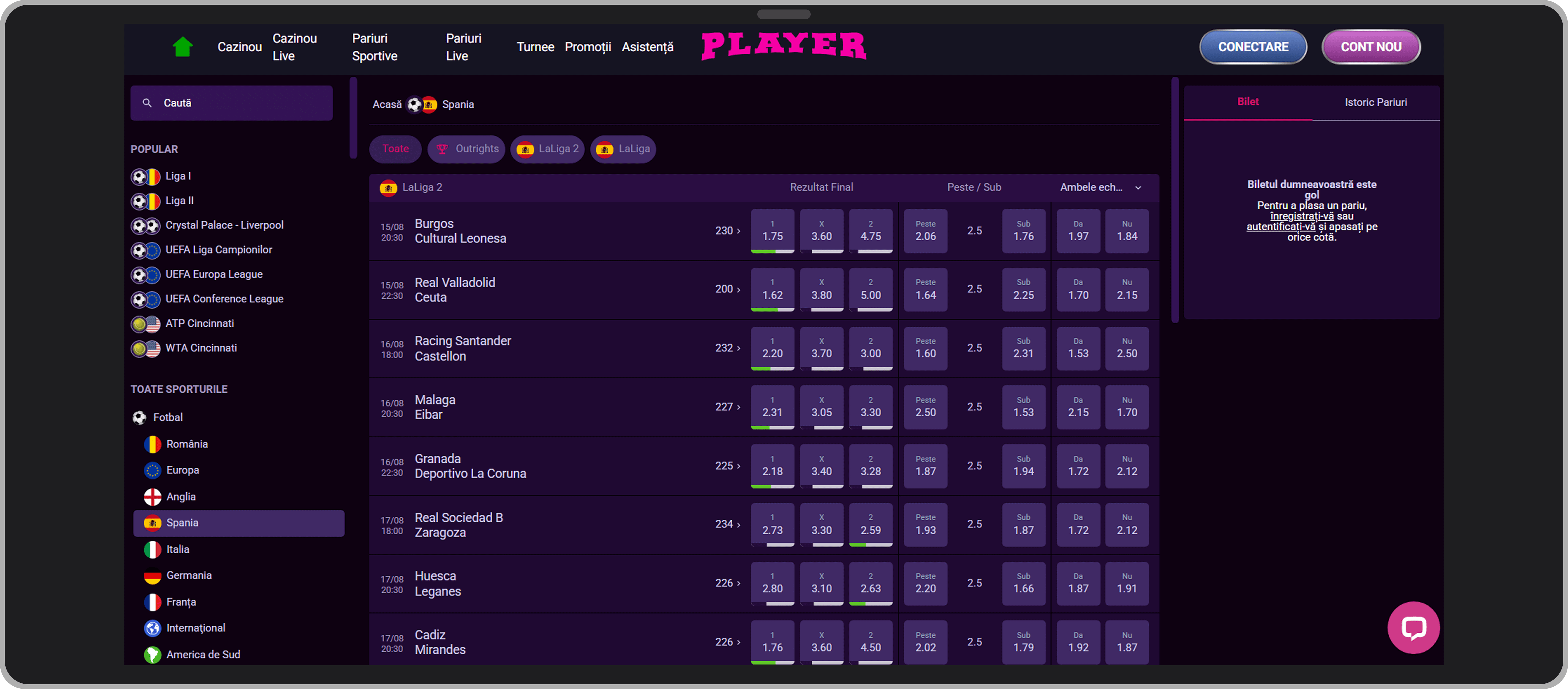Click the green home icon
The image size is (1568, 689).
182,47
